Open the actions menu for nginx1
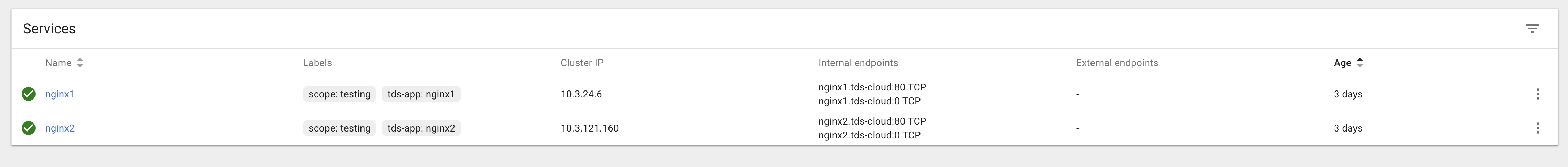 point(1538,94)
